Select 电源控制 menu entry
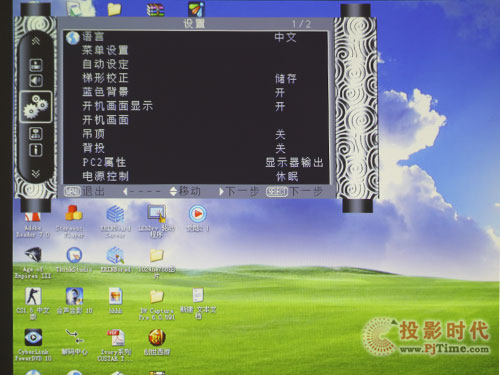The image size is (500, 375). tap(105, 176)
